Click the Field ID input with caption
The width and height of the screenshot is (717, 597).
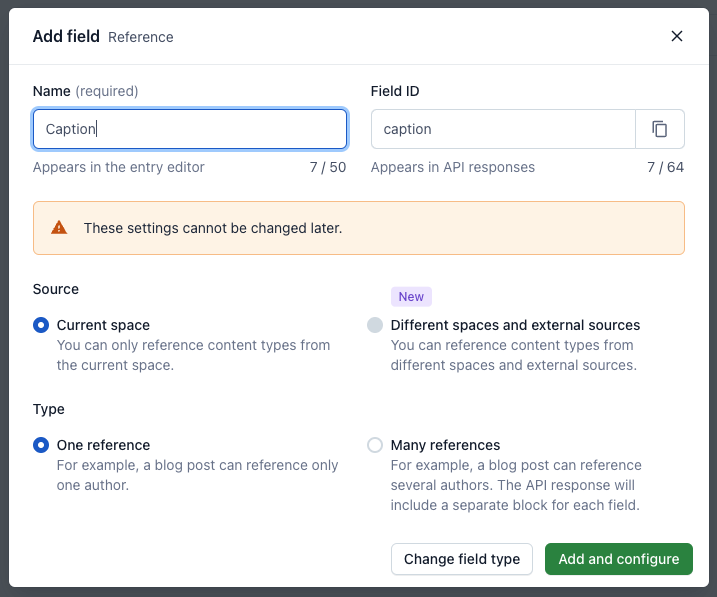coord(503,129)
